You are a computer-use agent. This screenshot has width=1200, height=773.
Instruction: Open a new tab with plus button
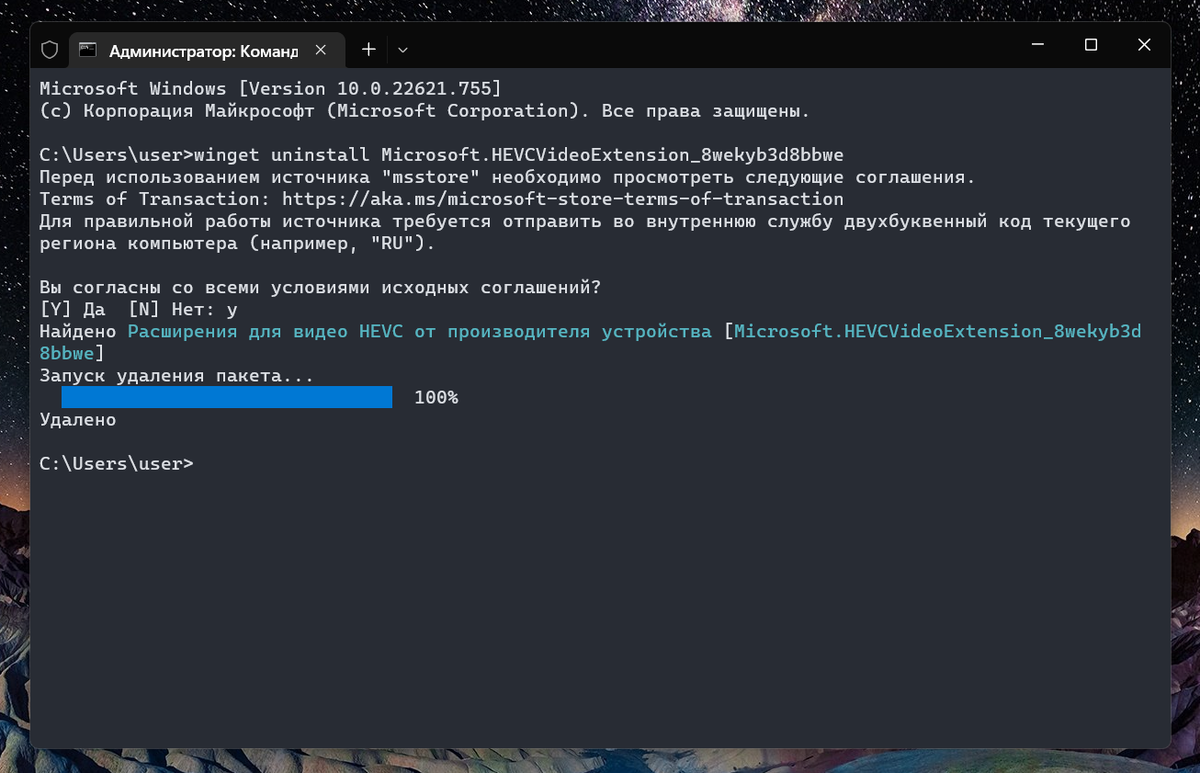coord(368,49)
